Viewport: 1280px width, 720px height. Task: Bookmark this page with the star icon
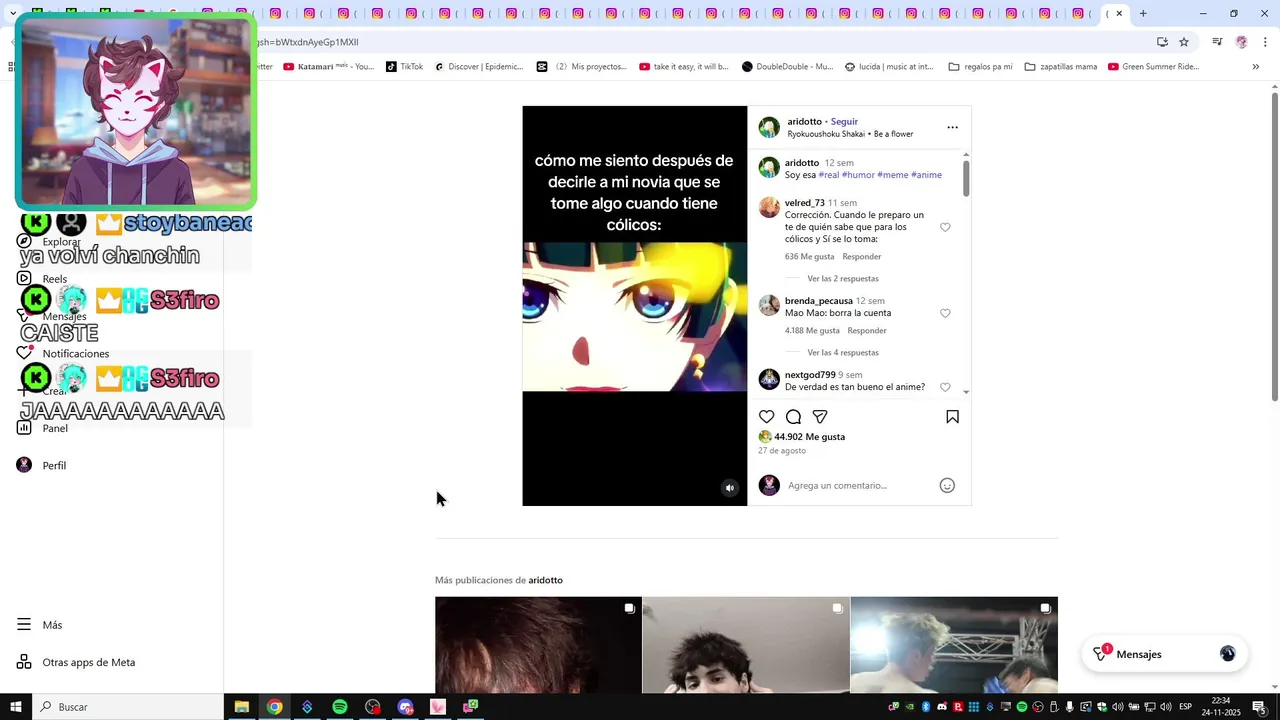[1184, 42]
